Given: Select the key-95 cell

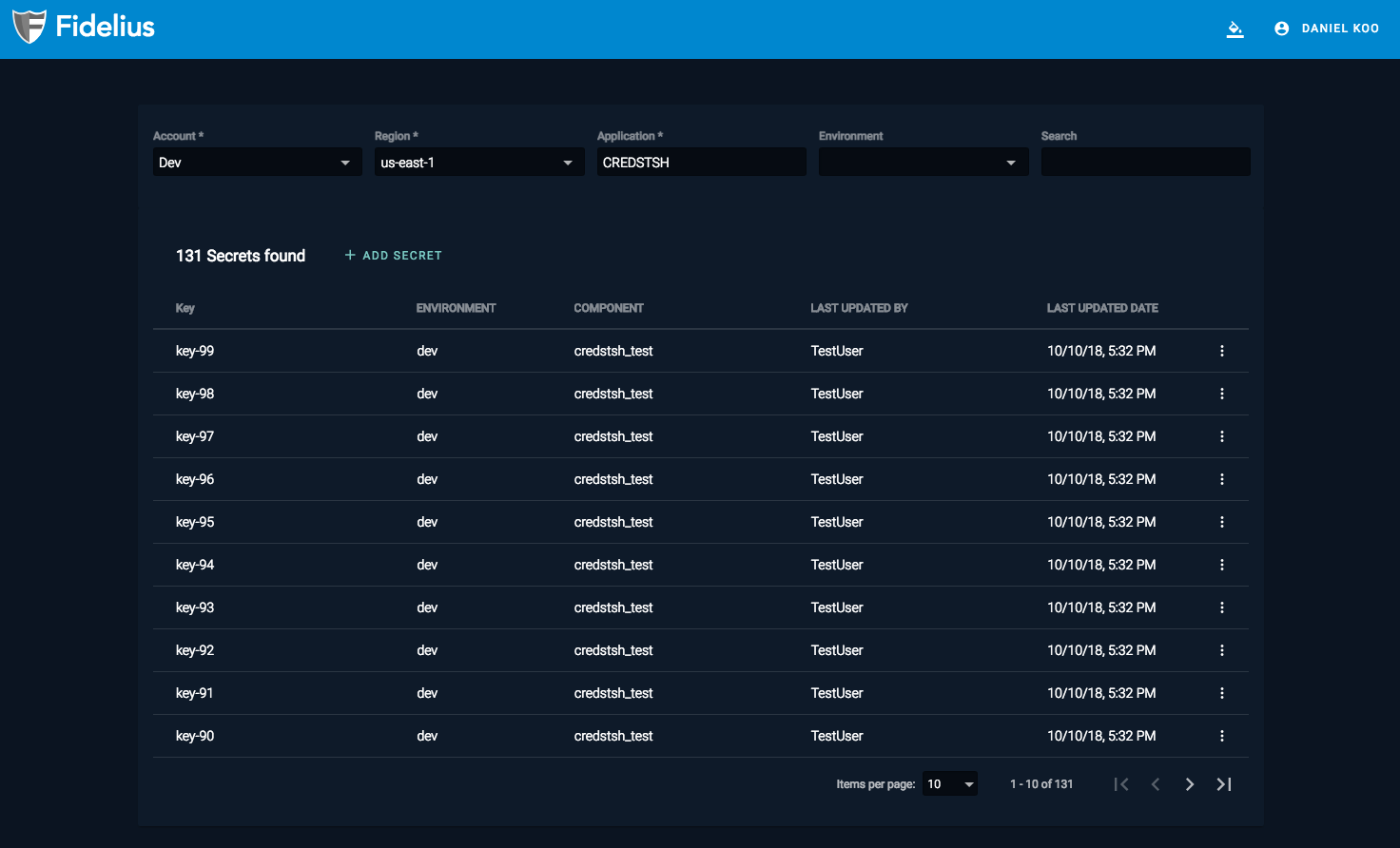Looking at the screenshot, I should coord(195,522).
